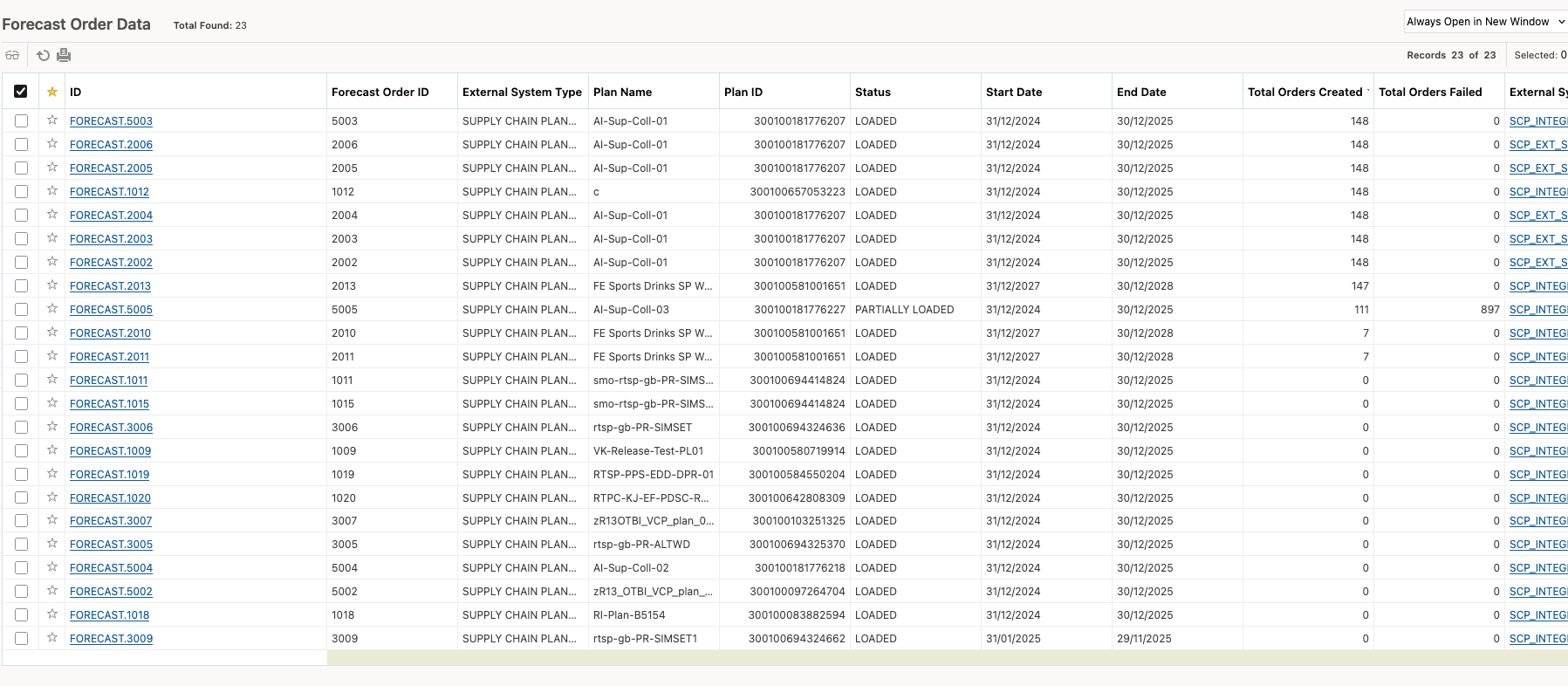Viewport: 1568px width, 686px height.
Task: Open the FORECAST.5003 link
Action: coord(111,121)
